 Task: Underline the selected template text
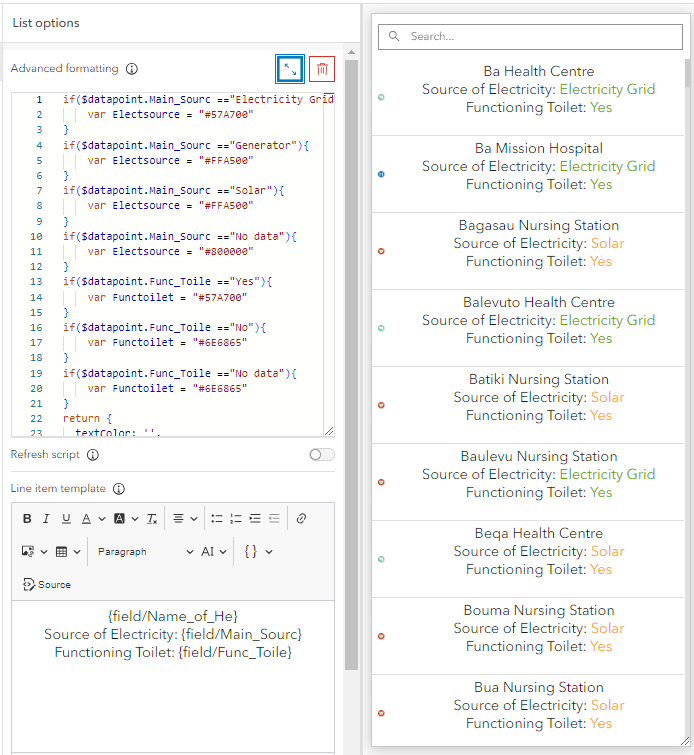66,519
